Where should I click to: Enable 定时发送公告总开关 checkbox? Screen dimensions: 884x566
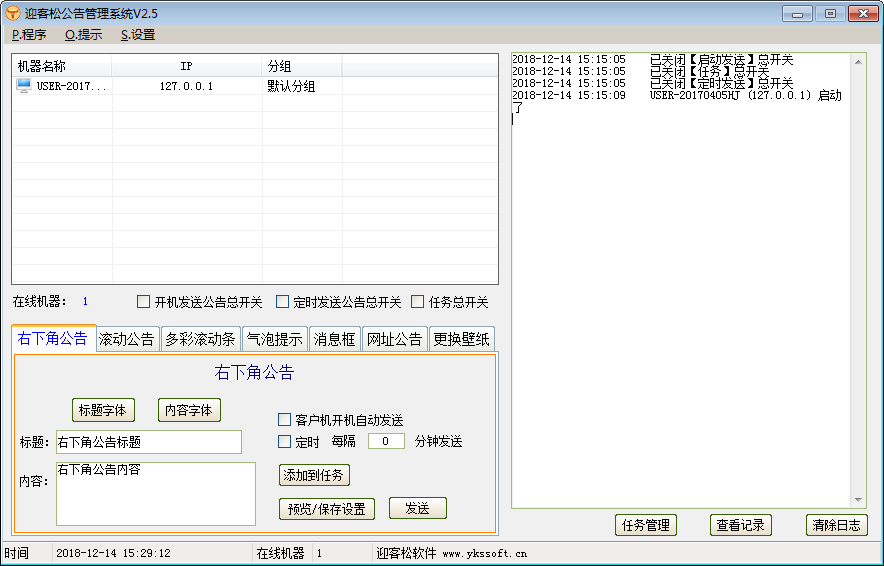[x=282, y=302]
